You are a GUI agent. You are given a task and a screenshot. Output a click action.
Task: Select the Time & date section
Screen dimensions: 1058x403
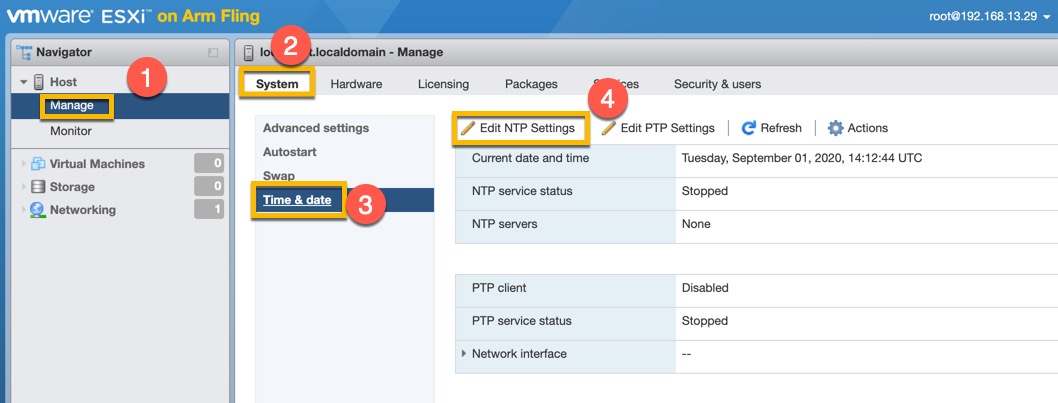(298, 200)
